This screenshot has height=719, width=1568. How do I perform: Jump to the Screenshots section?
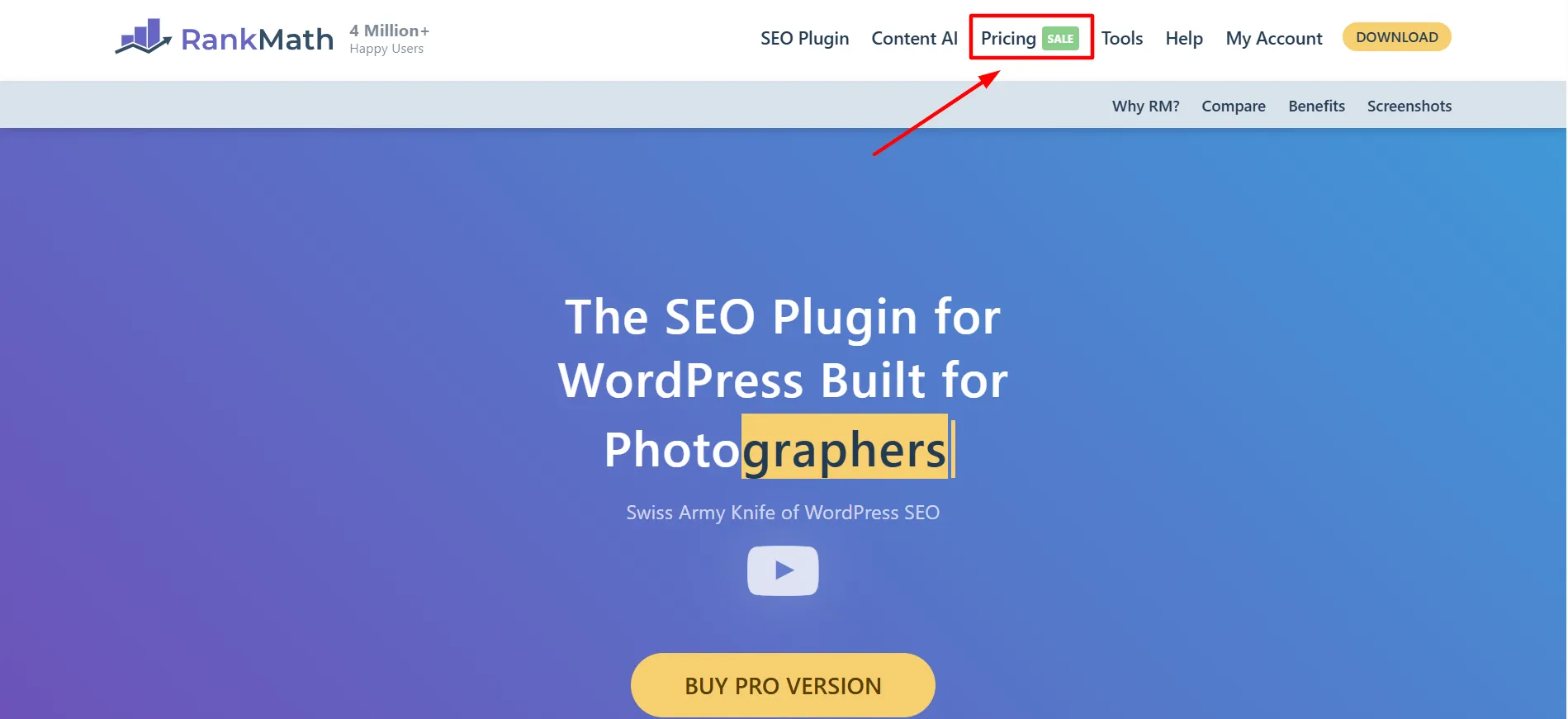click(1409, 106)
